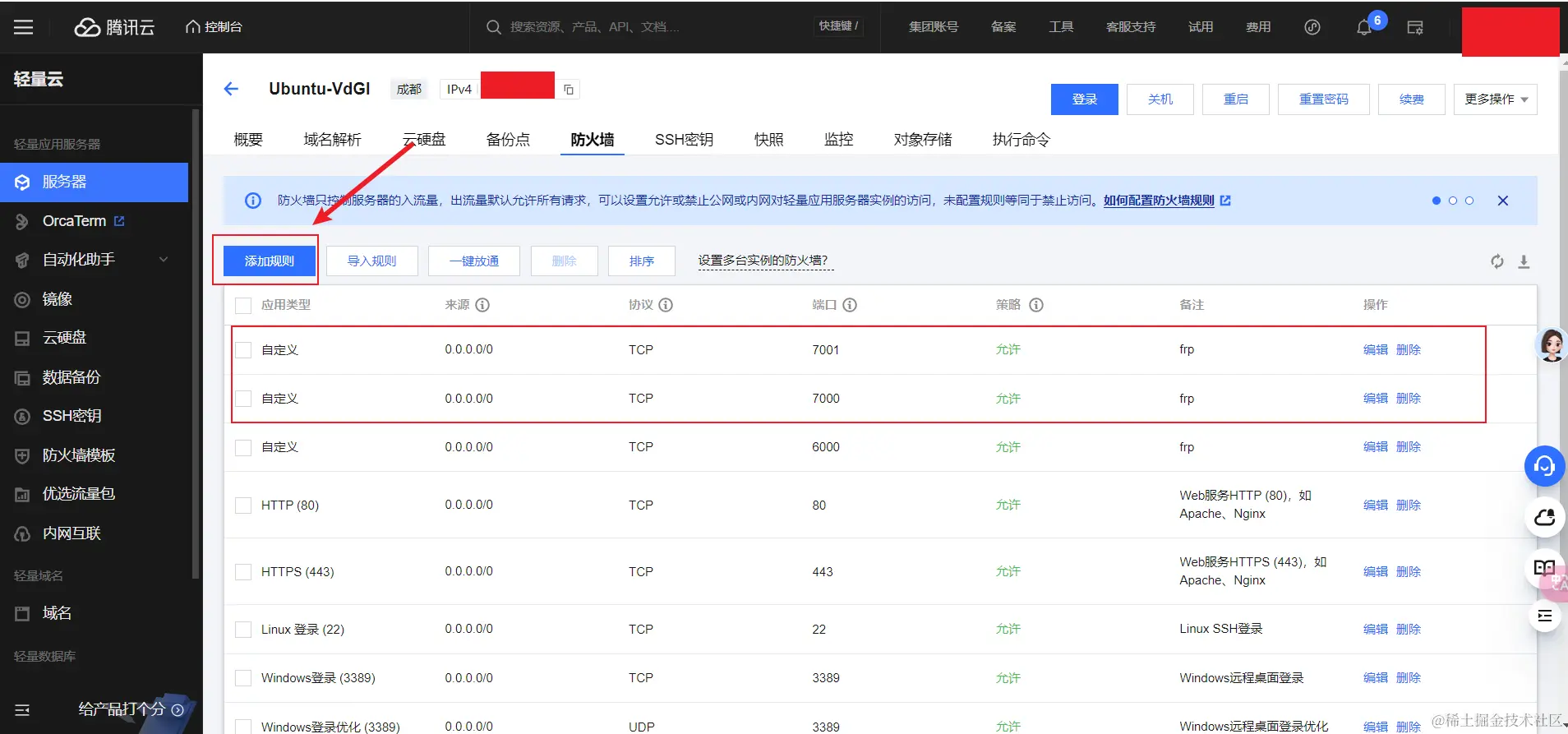Show info about the 策略 column

pyautogui.click(x=1036, y=305)
